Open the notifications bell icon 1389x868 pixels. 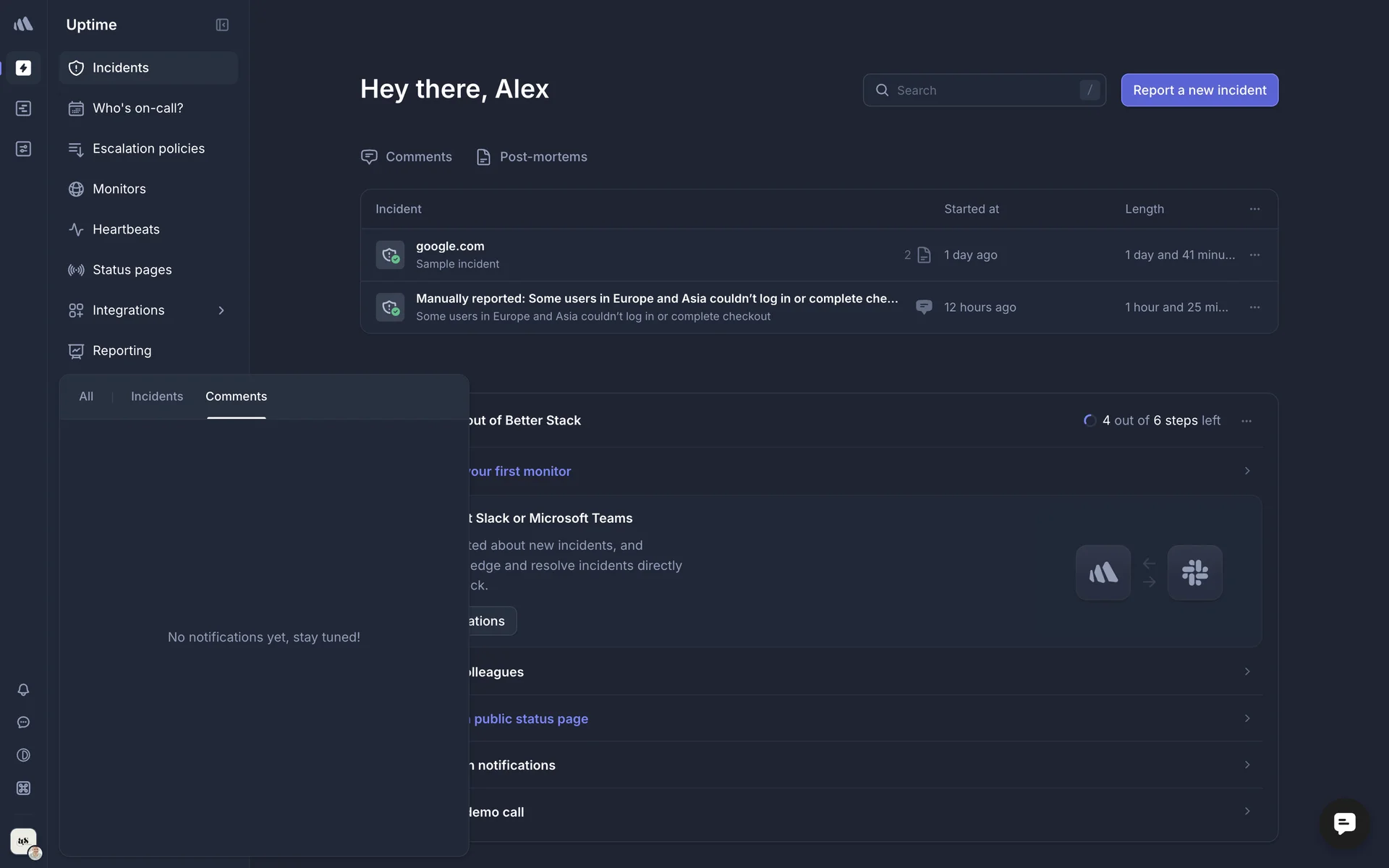23,690
